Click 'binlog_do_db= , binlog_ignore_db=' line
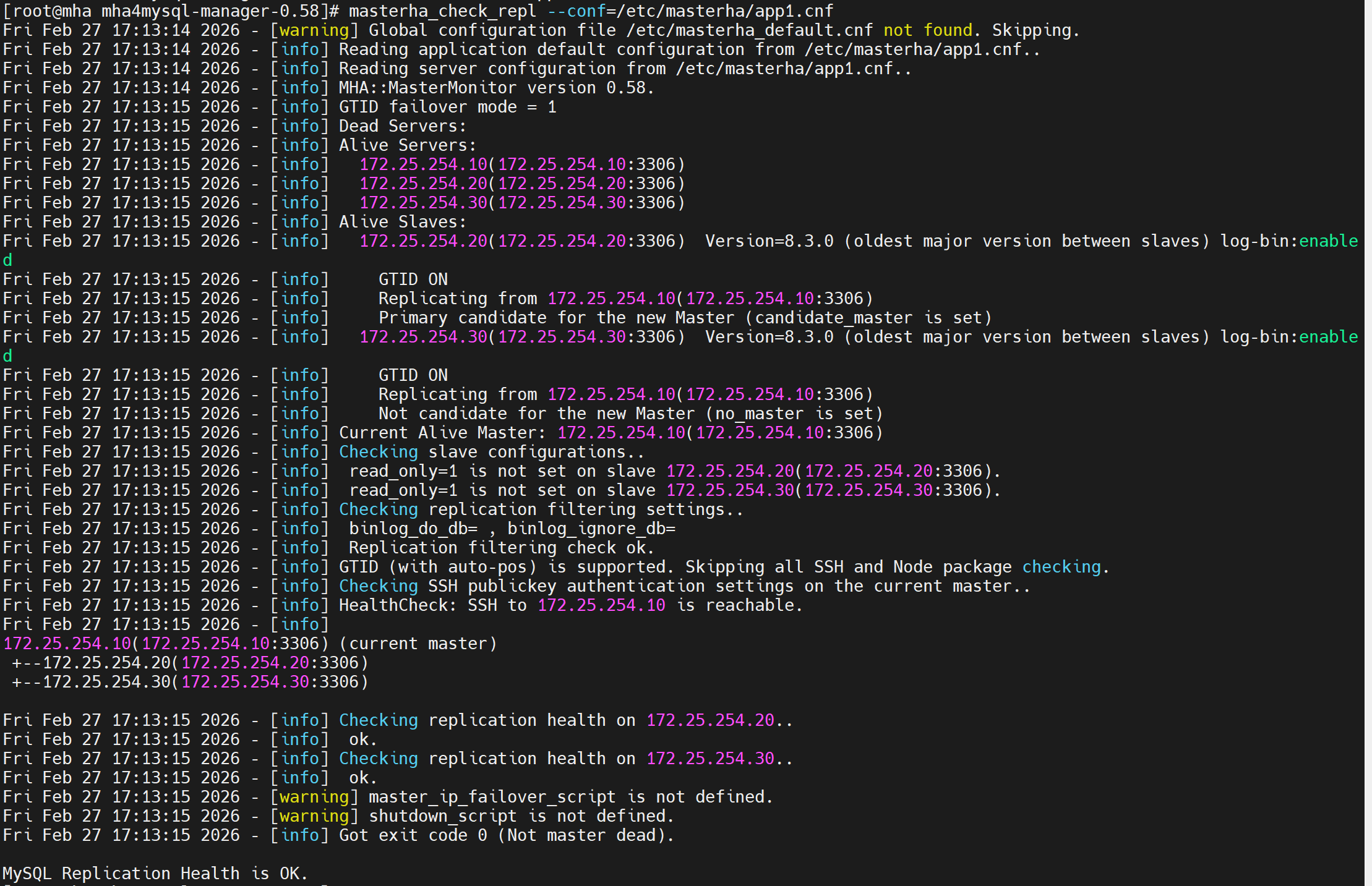This screenshot has width=1372, height=886. pyautogui.click(x=512, y=529)
